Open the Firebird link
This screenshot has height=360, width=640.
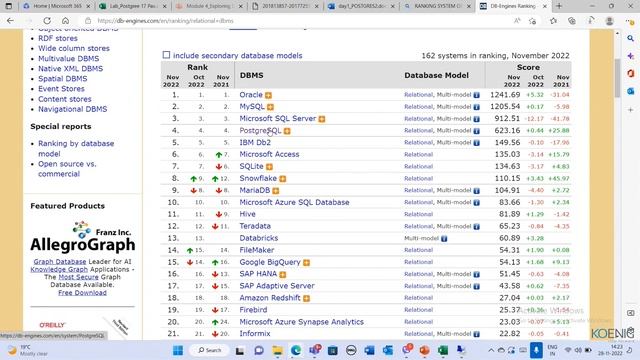[253, 310]
